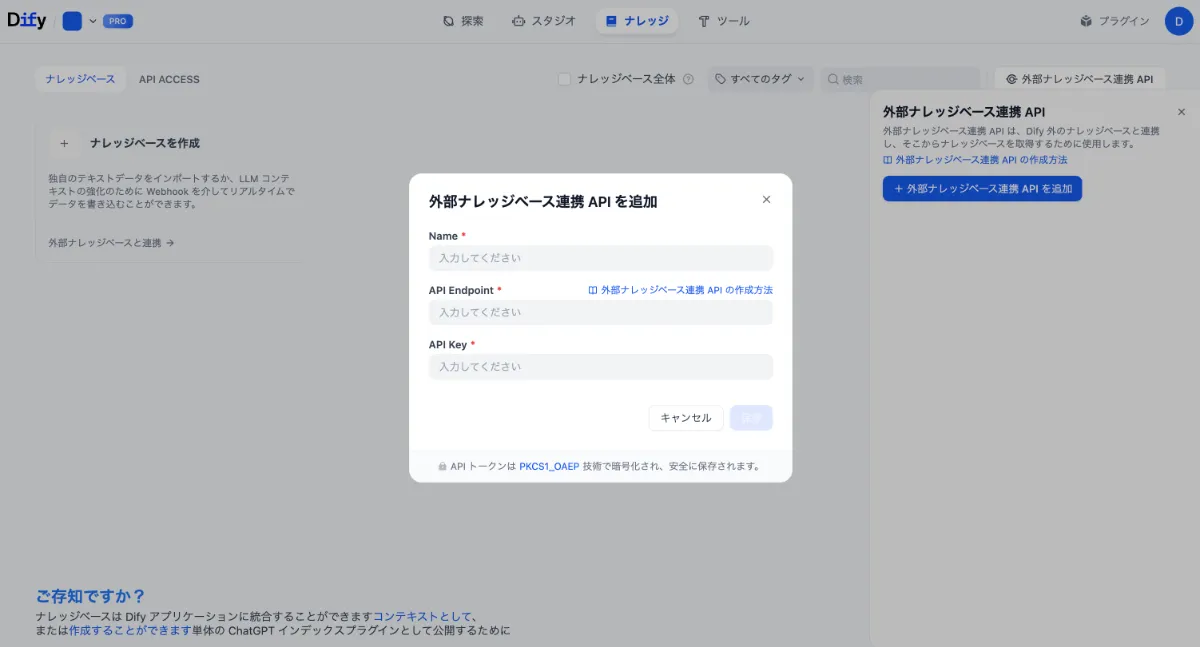Click the Name input field

tap(601, 258)
